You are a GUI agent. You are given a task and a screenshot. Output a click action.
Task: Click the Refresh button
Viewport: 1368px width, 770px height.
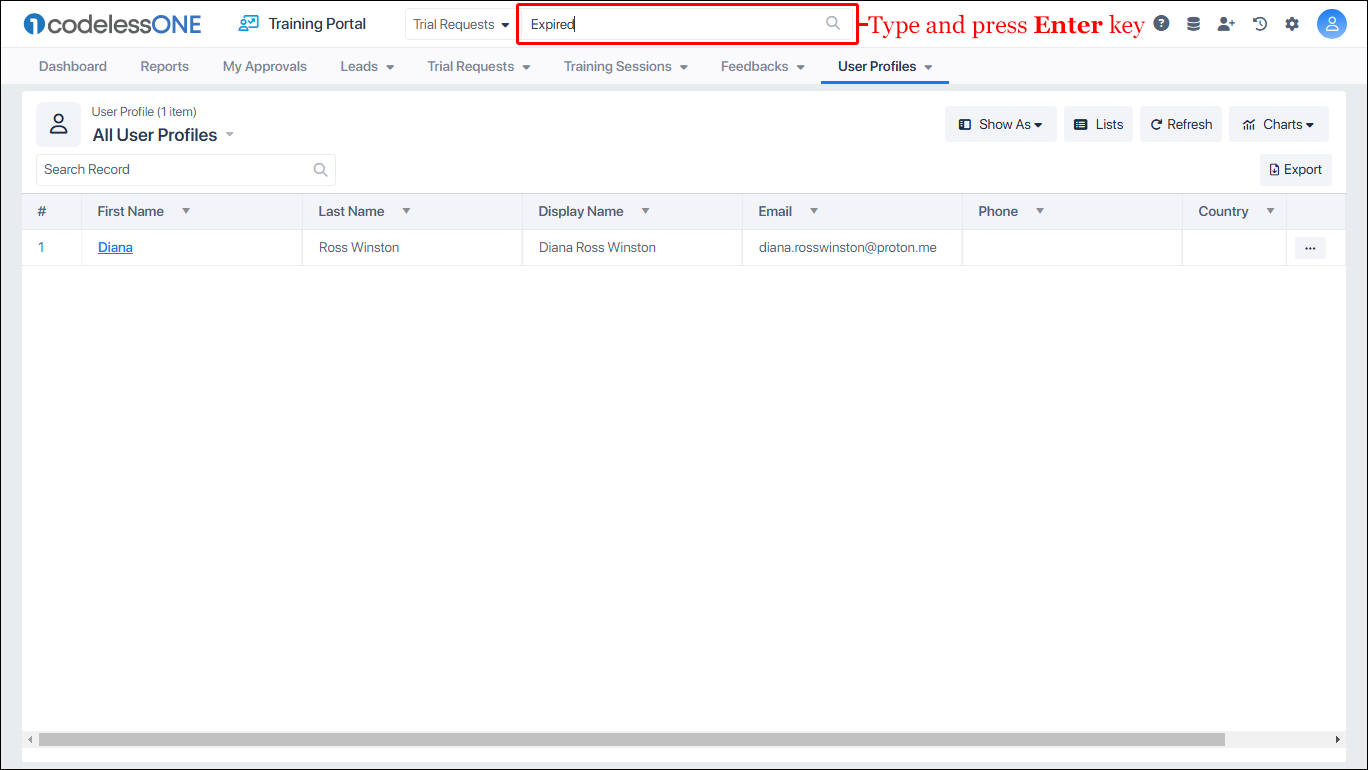[1181, 124]
